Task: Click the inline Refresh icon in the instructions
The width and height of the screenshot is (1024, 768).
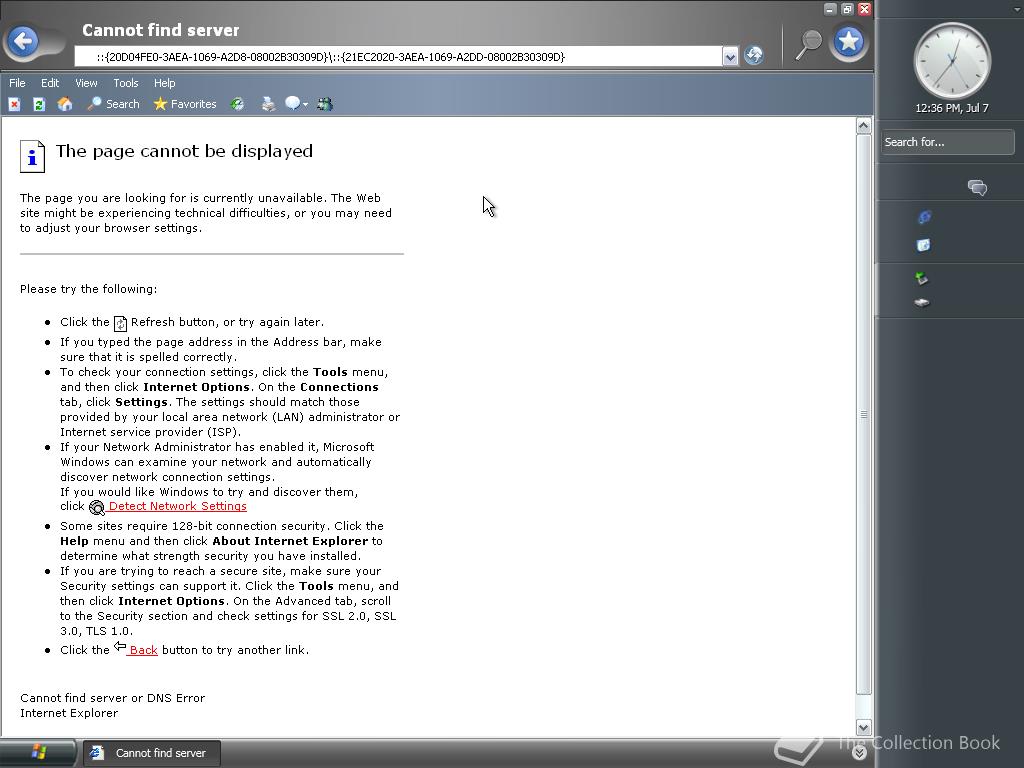Action: click(x=120, y=323)
